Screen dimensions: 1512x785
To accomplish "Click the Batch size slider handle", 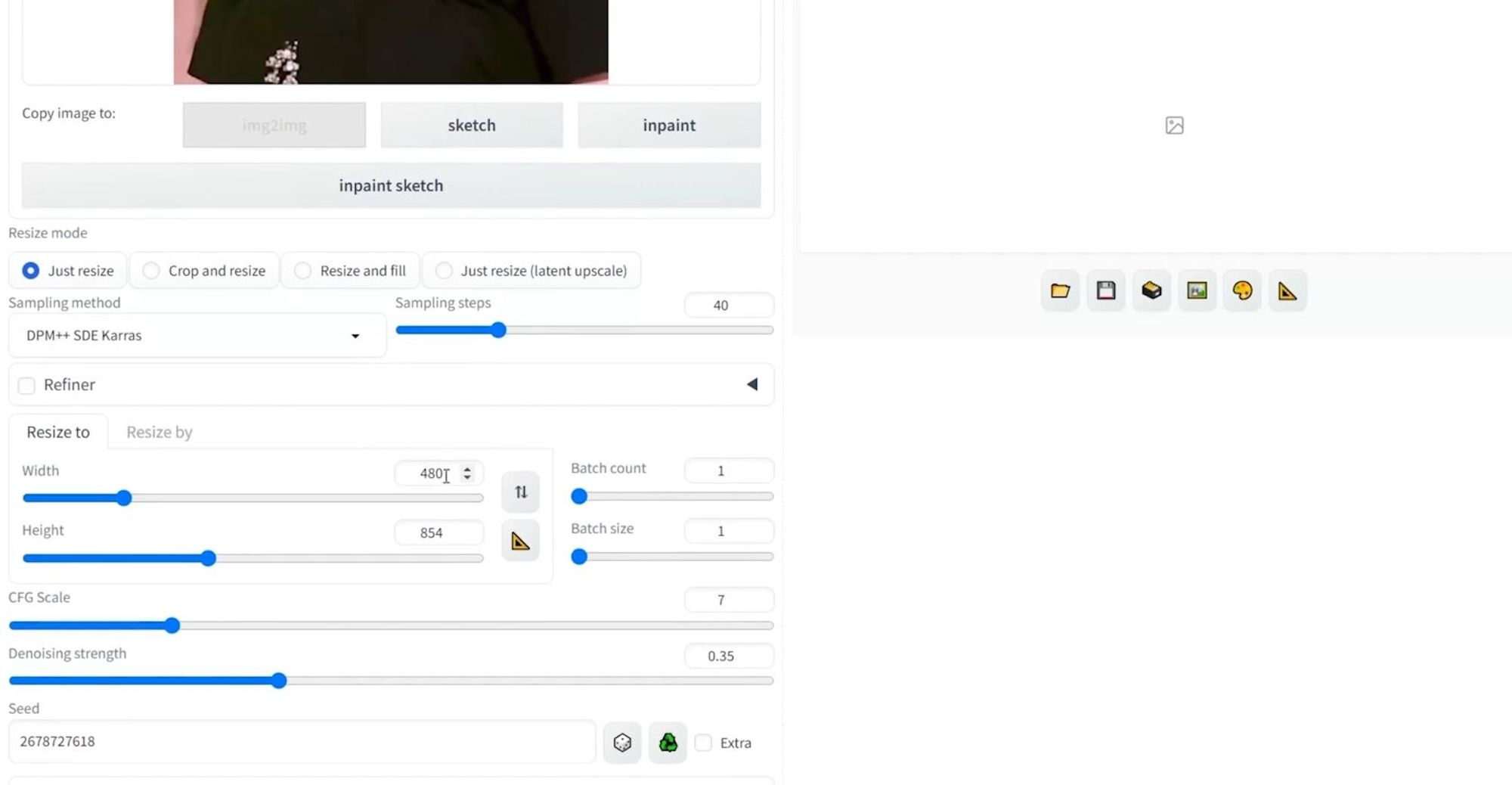I will point(579,557).
